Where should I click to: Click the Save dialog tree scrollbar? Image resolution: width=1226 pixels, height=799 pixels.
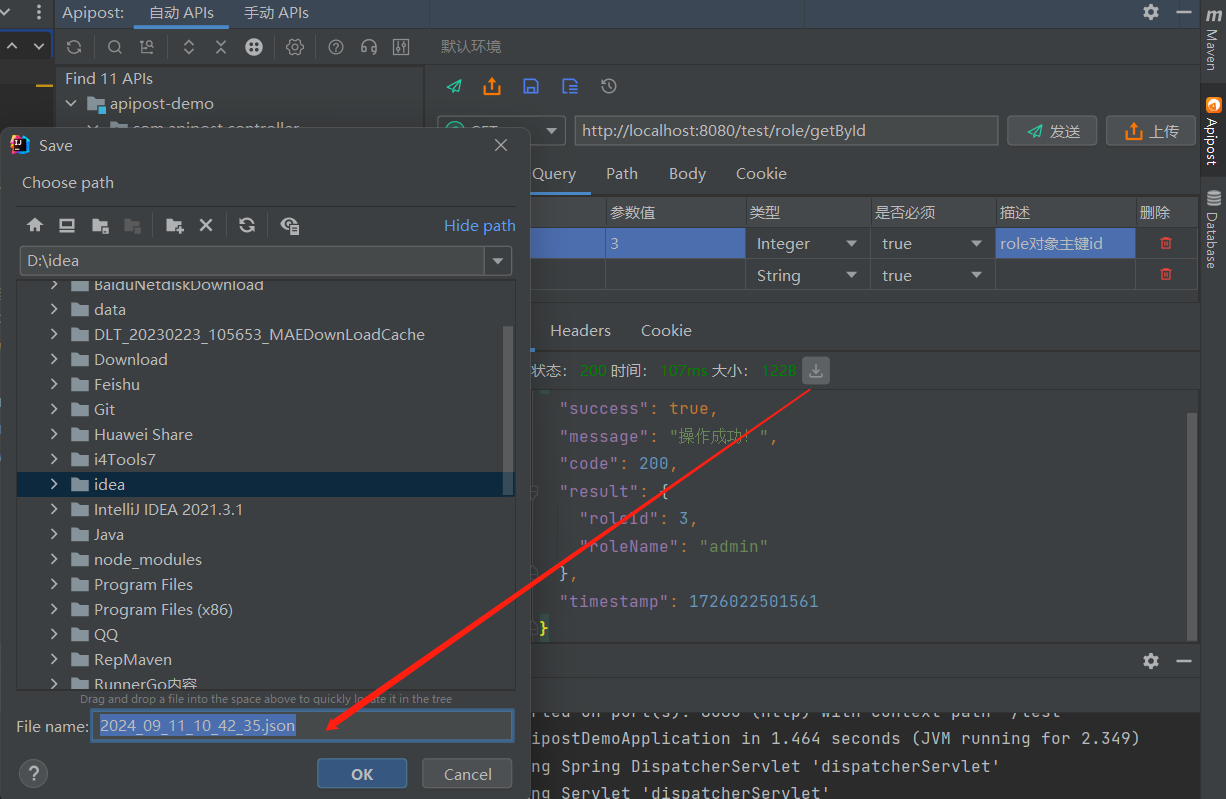pos(508,410)
